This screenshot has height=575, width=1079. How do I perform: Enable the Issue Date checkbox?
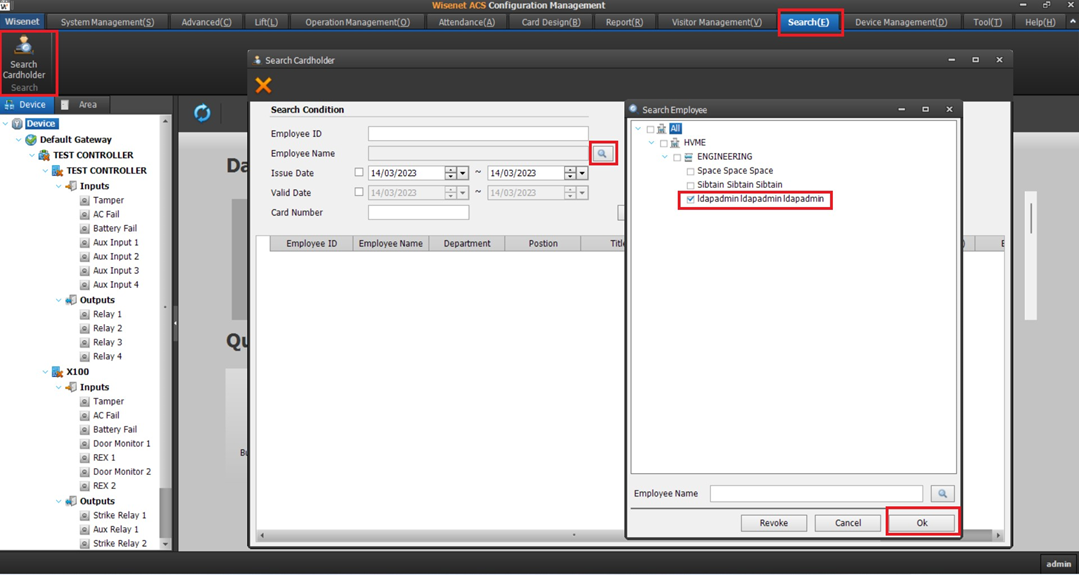pyautogui.click(x=359, y=173)
